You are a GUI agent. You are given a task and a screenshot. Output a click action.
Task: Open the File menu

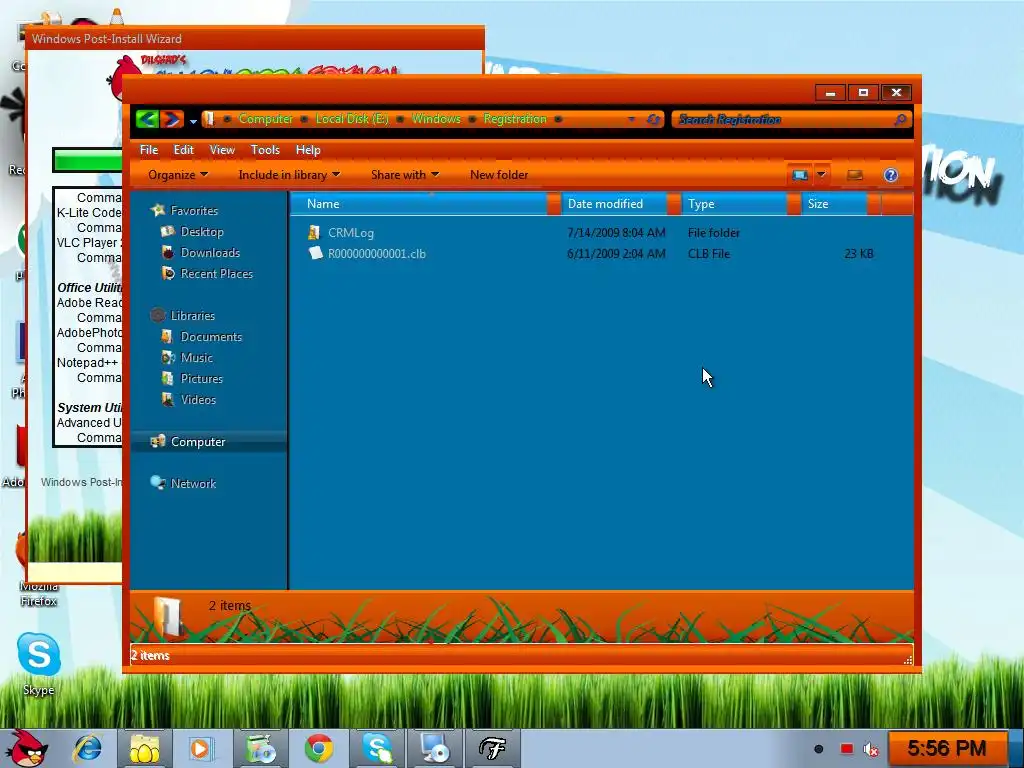tap(149, 150)
